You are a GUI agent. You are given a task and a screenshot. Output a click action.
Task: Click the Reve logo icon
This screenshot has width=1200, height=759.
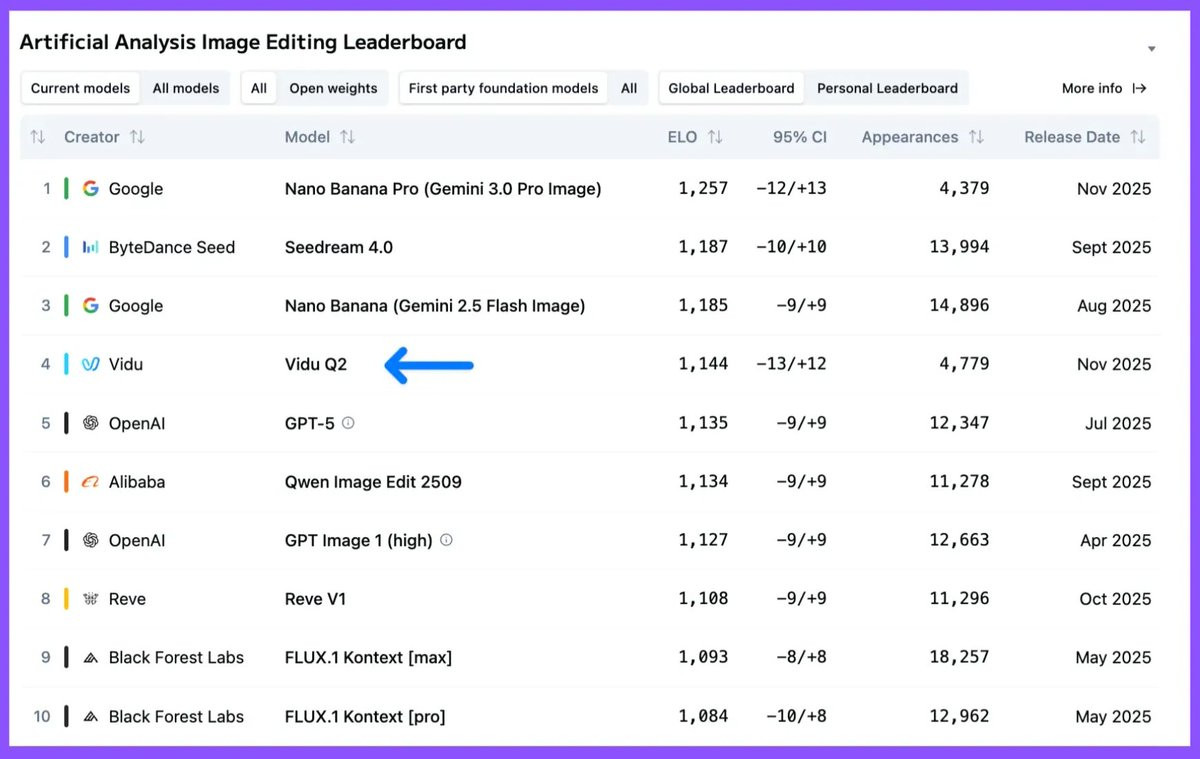[91, 599]
